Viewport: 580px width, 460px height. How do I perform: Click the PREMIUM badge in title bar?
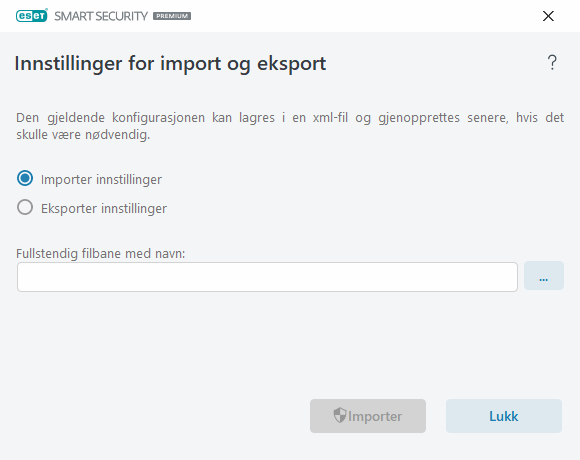172,16
